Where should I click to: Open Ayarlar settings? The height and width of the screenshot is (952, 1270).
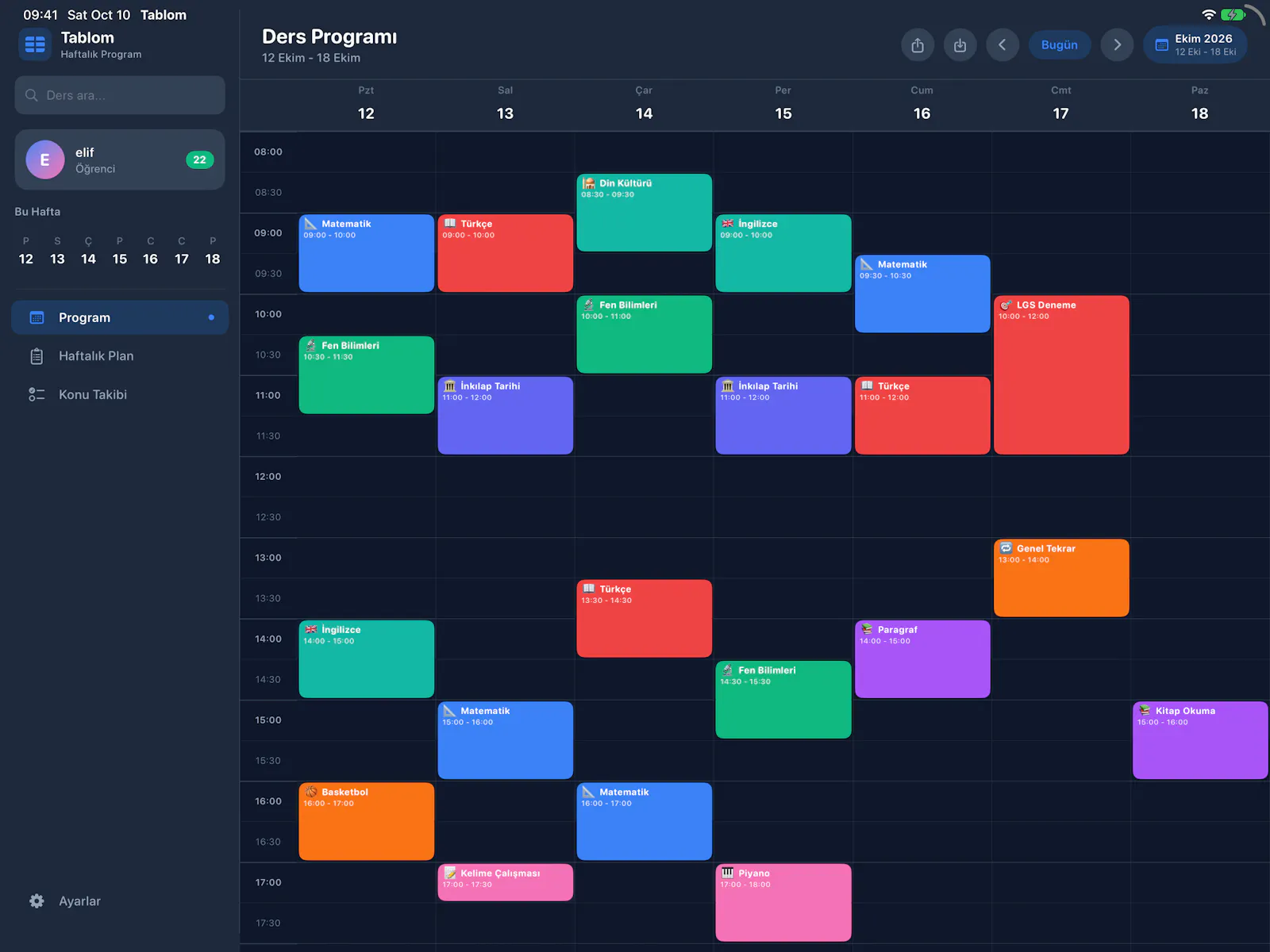coord(120,901)
